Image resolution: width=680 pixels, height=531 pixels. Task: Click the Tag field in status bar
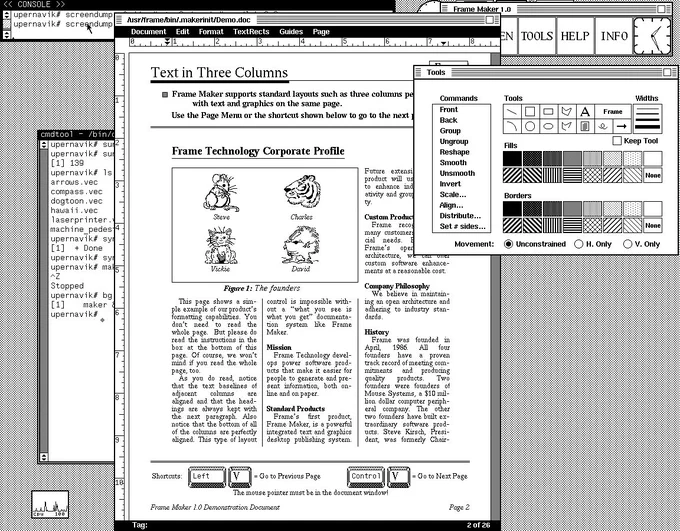[x=140, y=525]
